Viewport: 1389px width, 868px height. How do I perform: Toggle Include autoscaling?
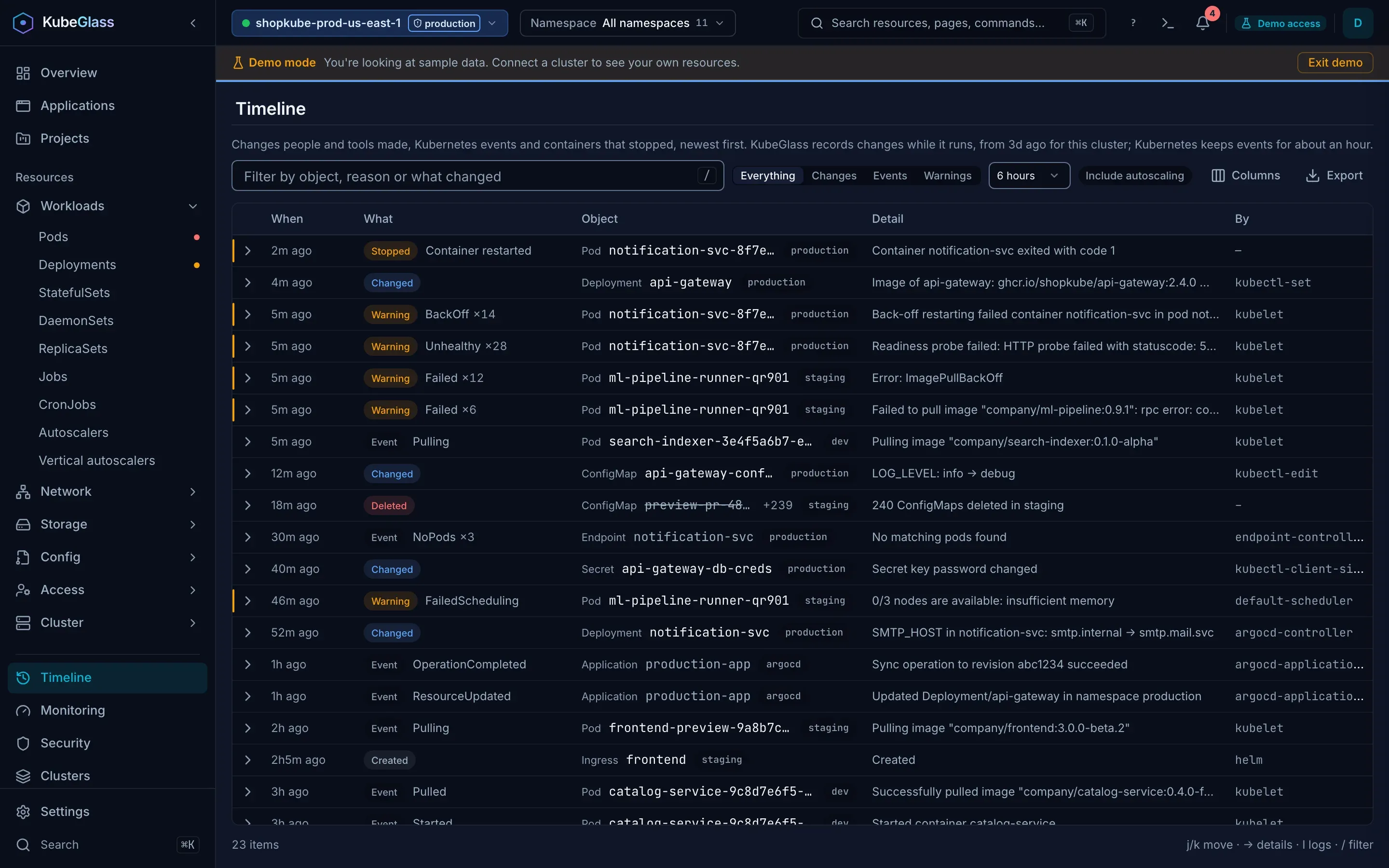[x=1135, y=176]
